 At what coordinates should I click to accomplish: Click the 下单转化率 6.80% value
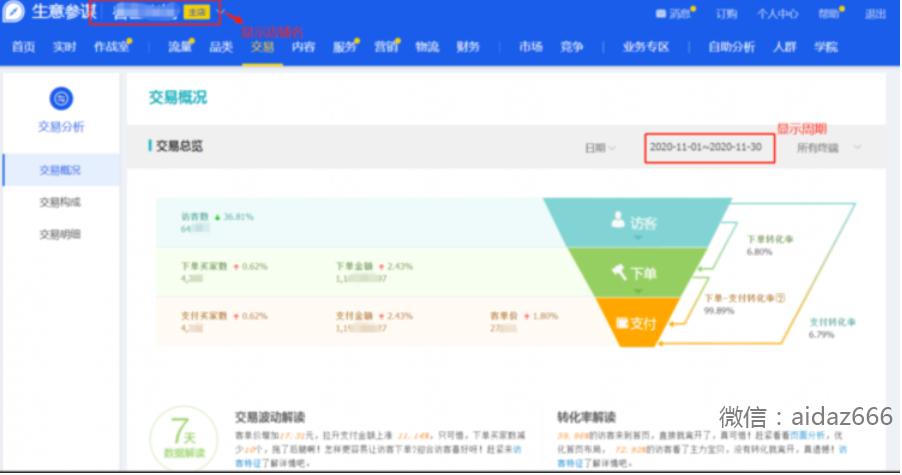pos(759,252)
